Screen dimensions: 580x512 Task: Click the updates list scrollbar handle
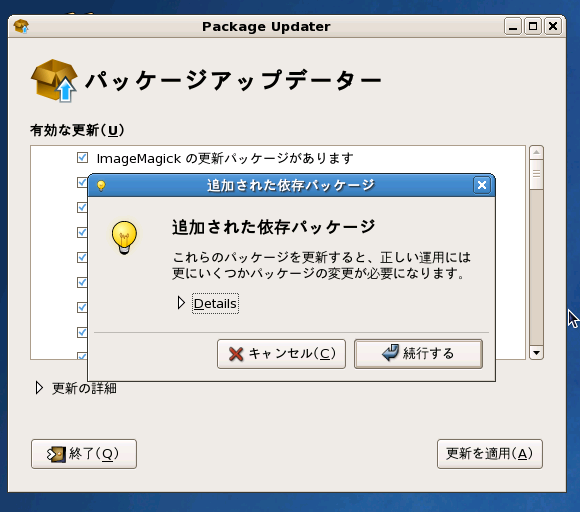[536, 175]
